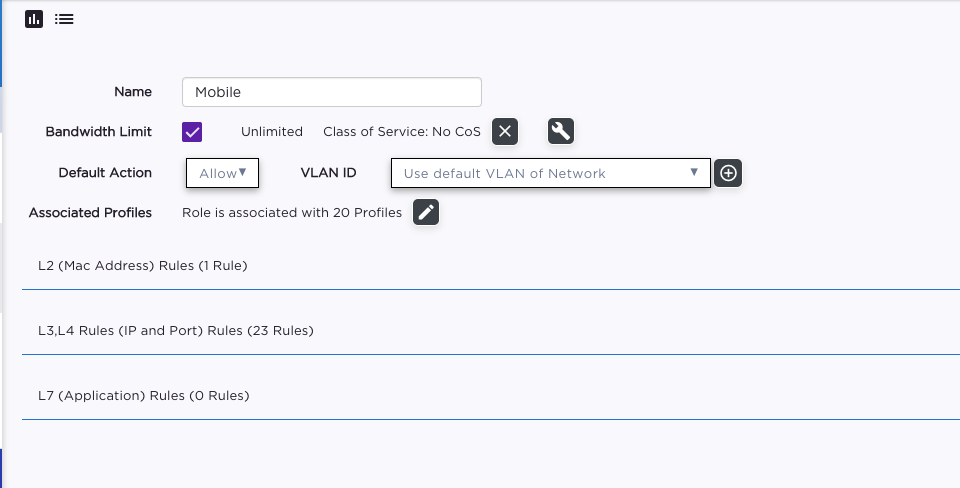Viewport: 960px width, 488px height.
Task: Edit associated profiles with pencil icon
Action: 426,212
